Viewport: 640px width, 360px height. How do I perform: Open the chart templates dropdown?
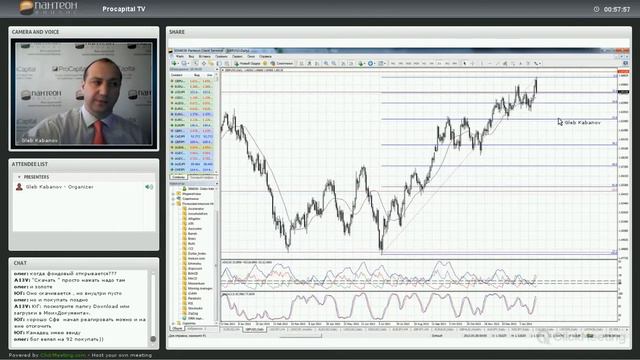coord(381,63)
